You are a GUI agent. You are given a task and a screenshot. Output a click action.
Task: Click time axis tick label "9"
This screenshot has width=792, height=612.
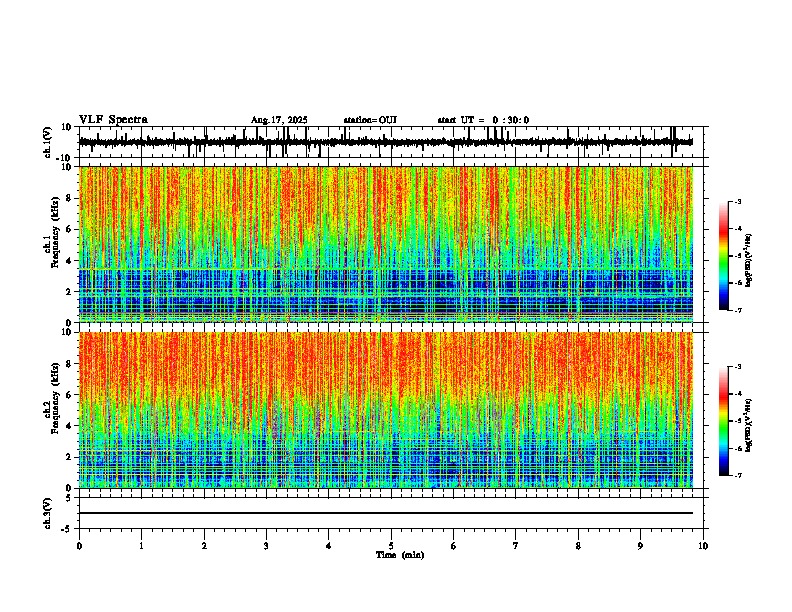click(640, 546)
